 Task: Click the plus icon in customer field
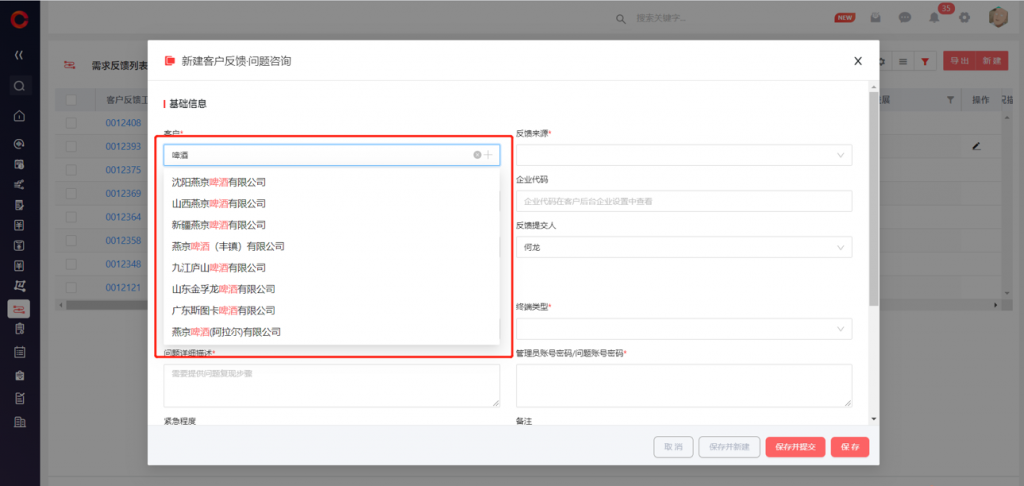pyautogui.click(x=488, y=155)
